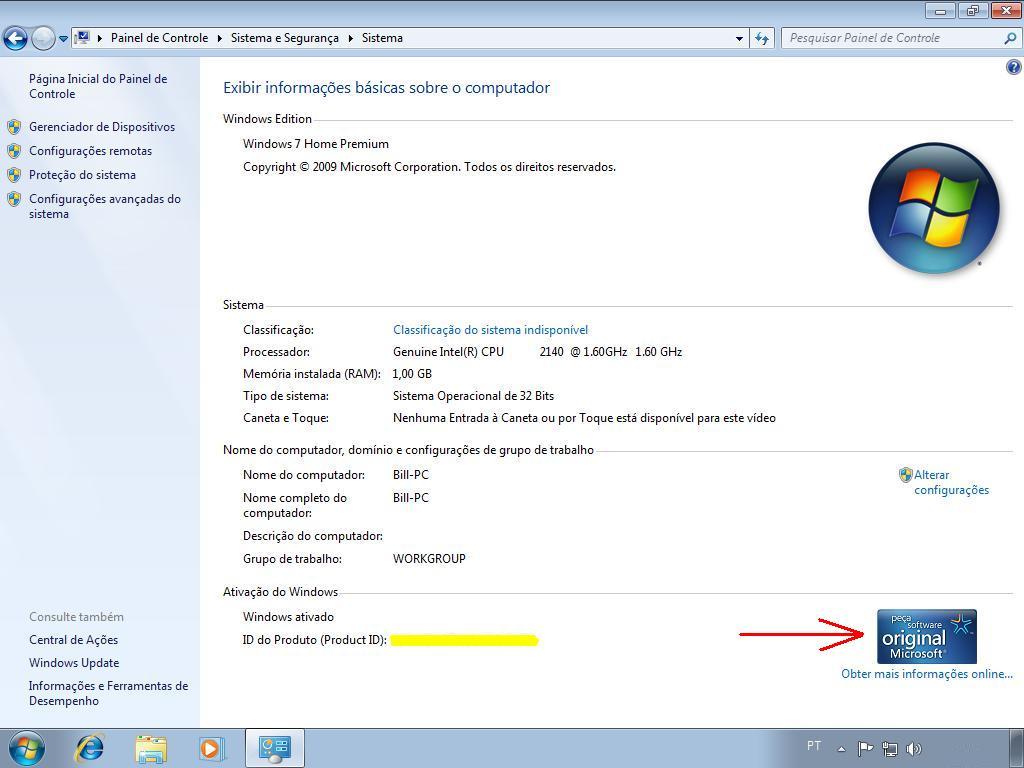Click the volume speaker tray icon
The width and height of the screenshot is (1024, 768).
[x=914, y=748]
